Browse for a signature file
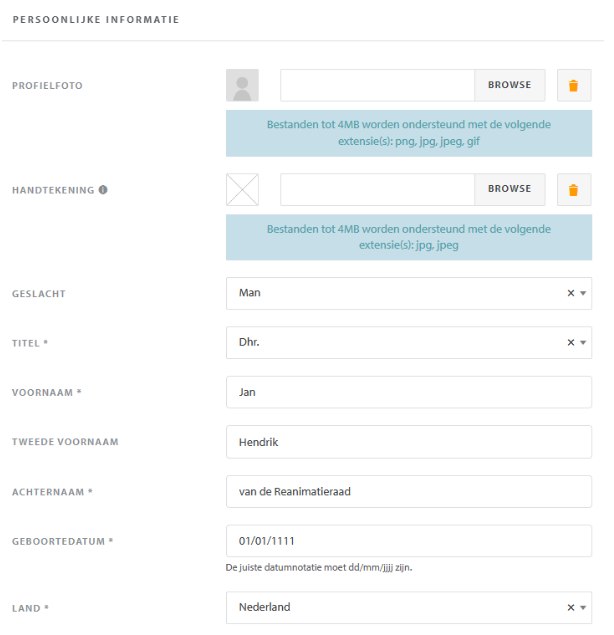 point(509,190)
